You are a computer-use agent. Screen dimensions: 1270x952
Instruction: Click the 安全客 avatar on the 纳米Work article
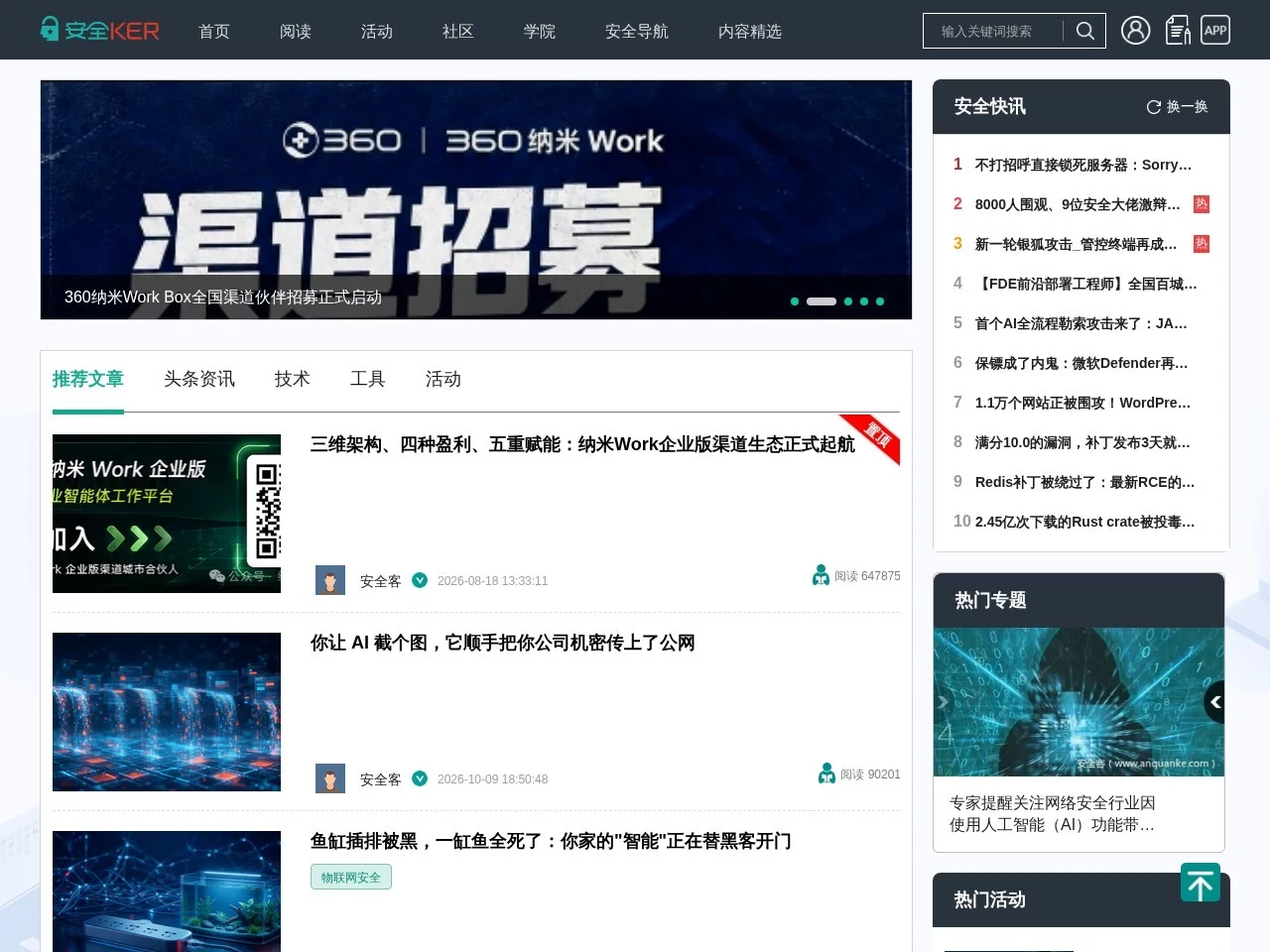pos(330,580)
